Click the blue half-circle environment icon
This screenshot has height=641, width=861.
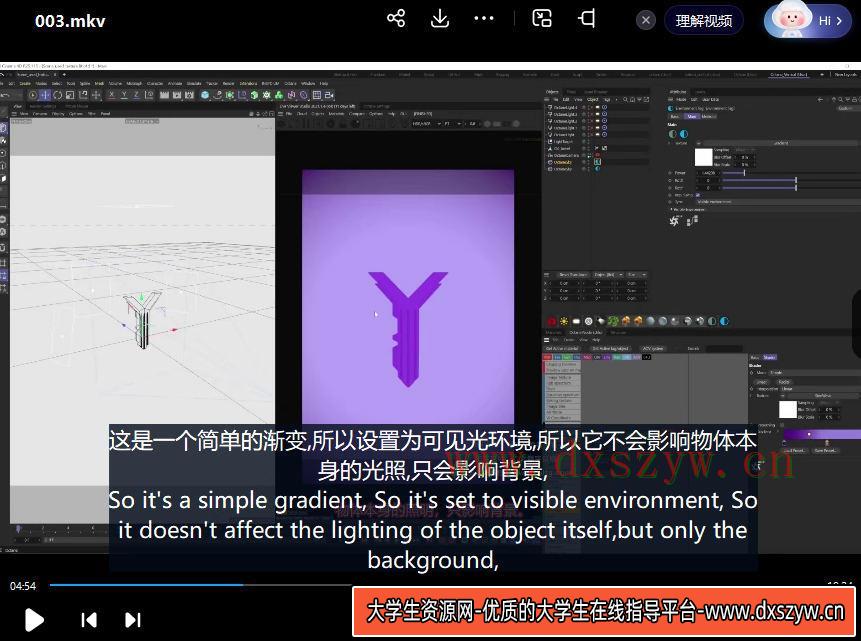(x=724, y=321)
